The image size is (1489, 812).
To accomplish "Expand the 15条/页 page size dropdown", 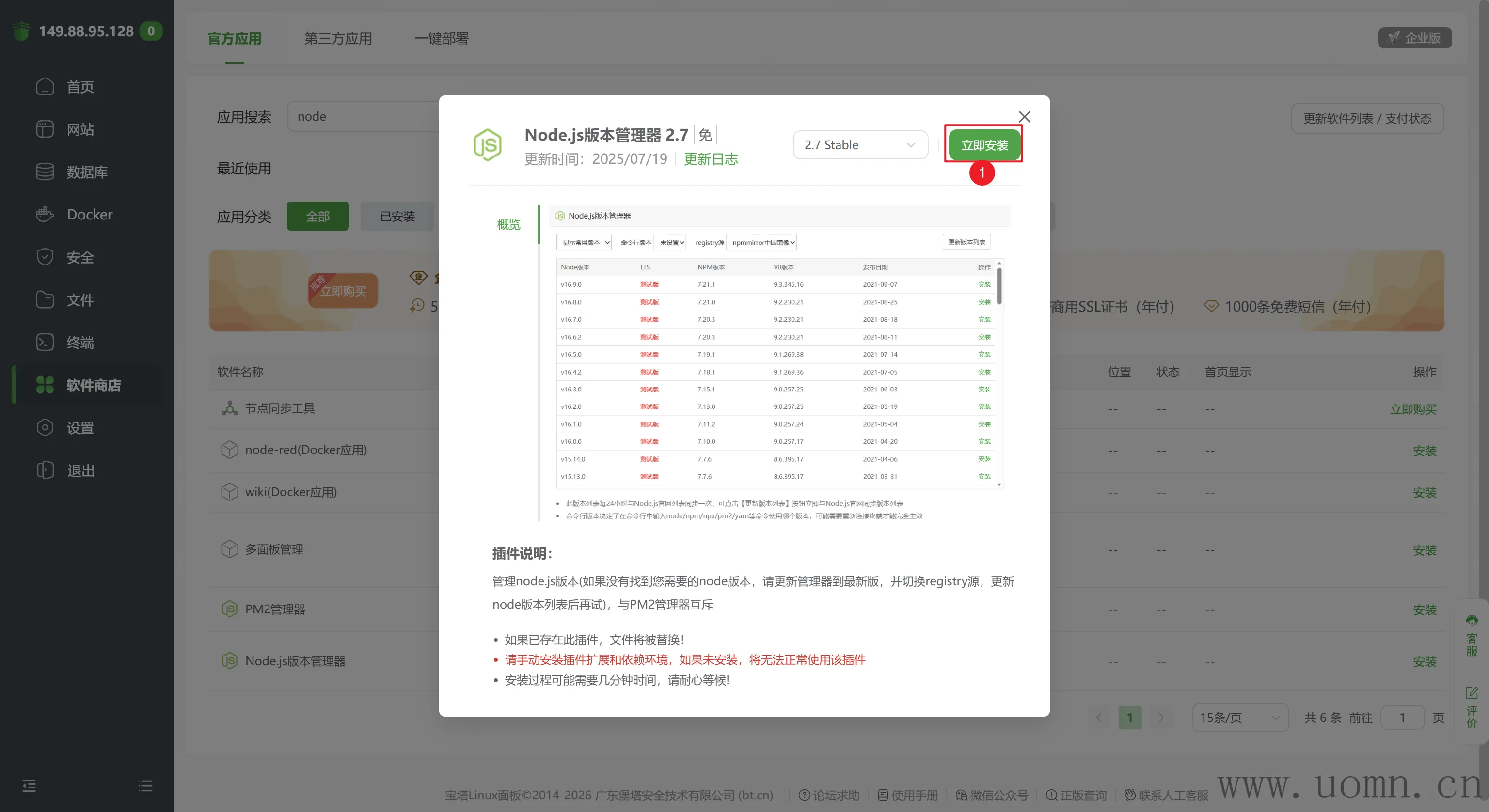I will coord(1240,718).
